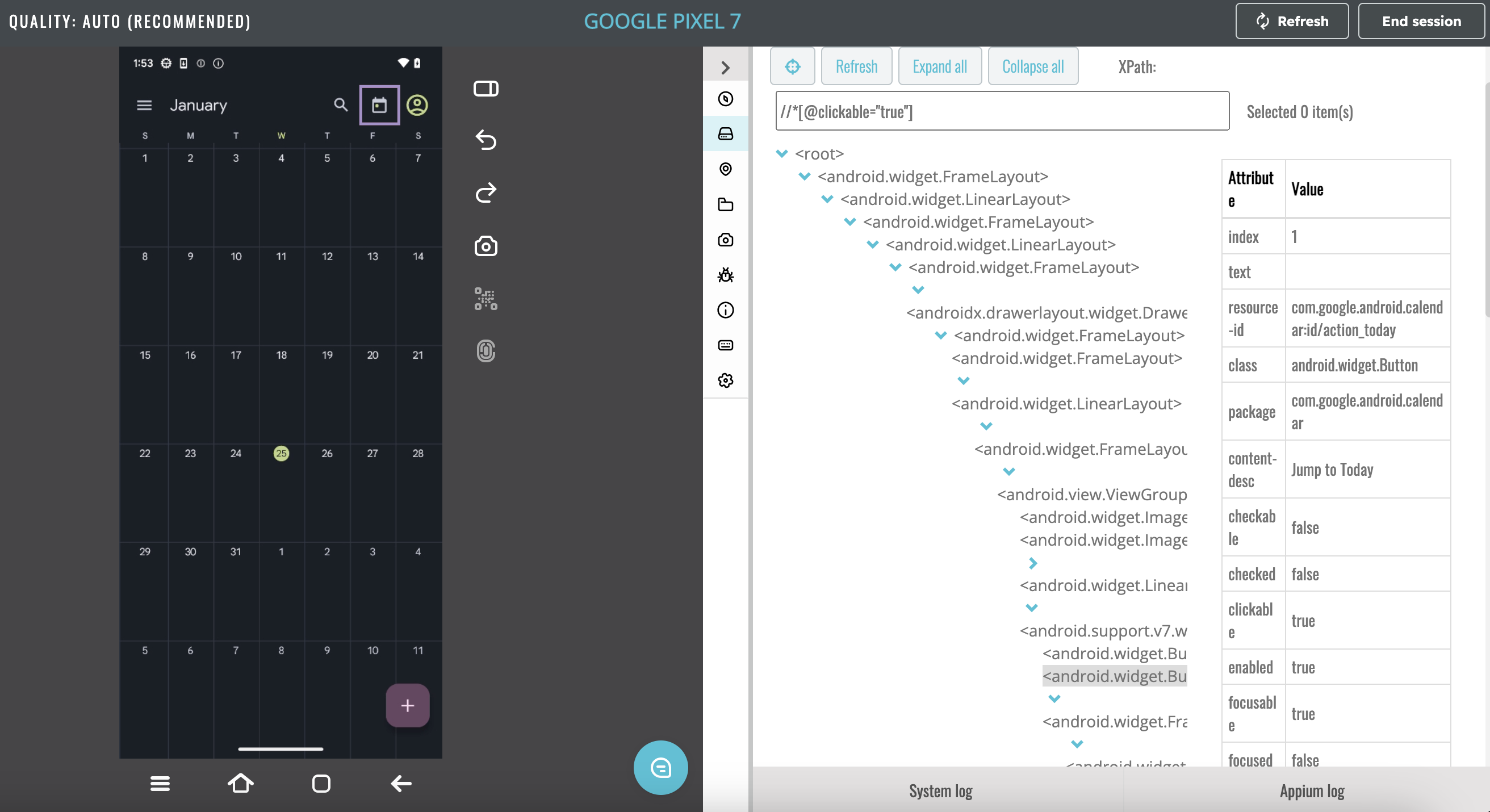Click the redo arrow icon
The width and height of the screenshot is (1490, 812).
(x=486, y=192)
